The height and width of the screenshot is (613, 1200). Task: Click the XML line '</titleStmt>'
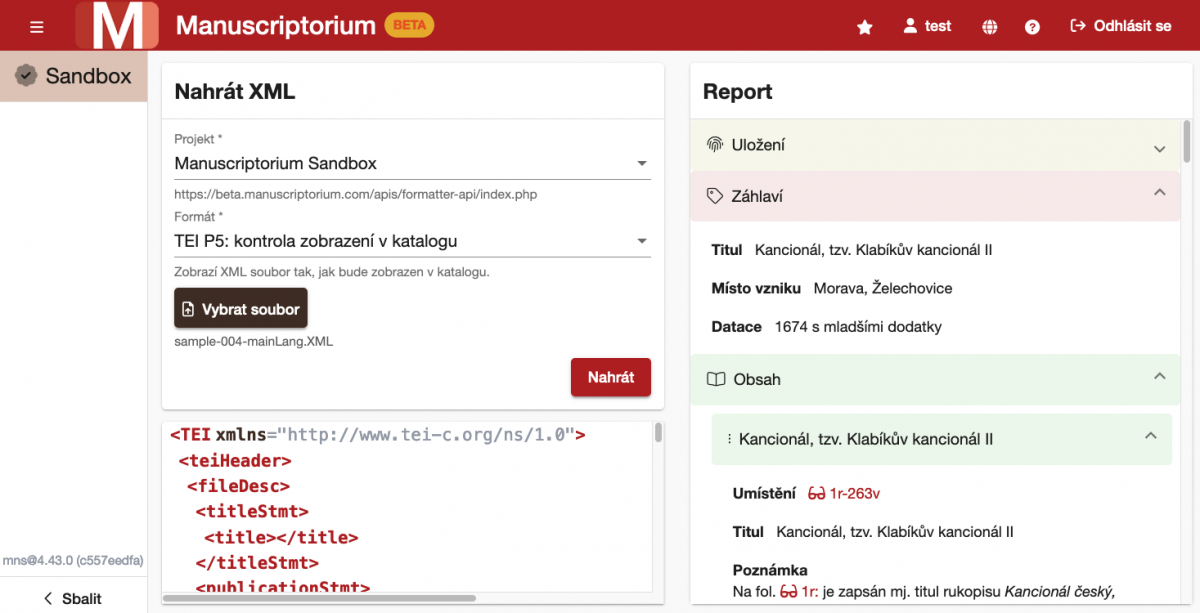pyautogui.click(x=257, y=563)
